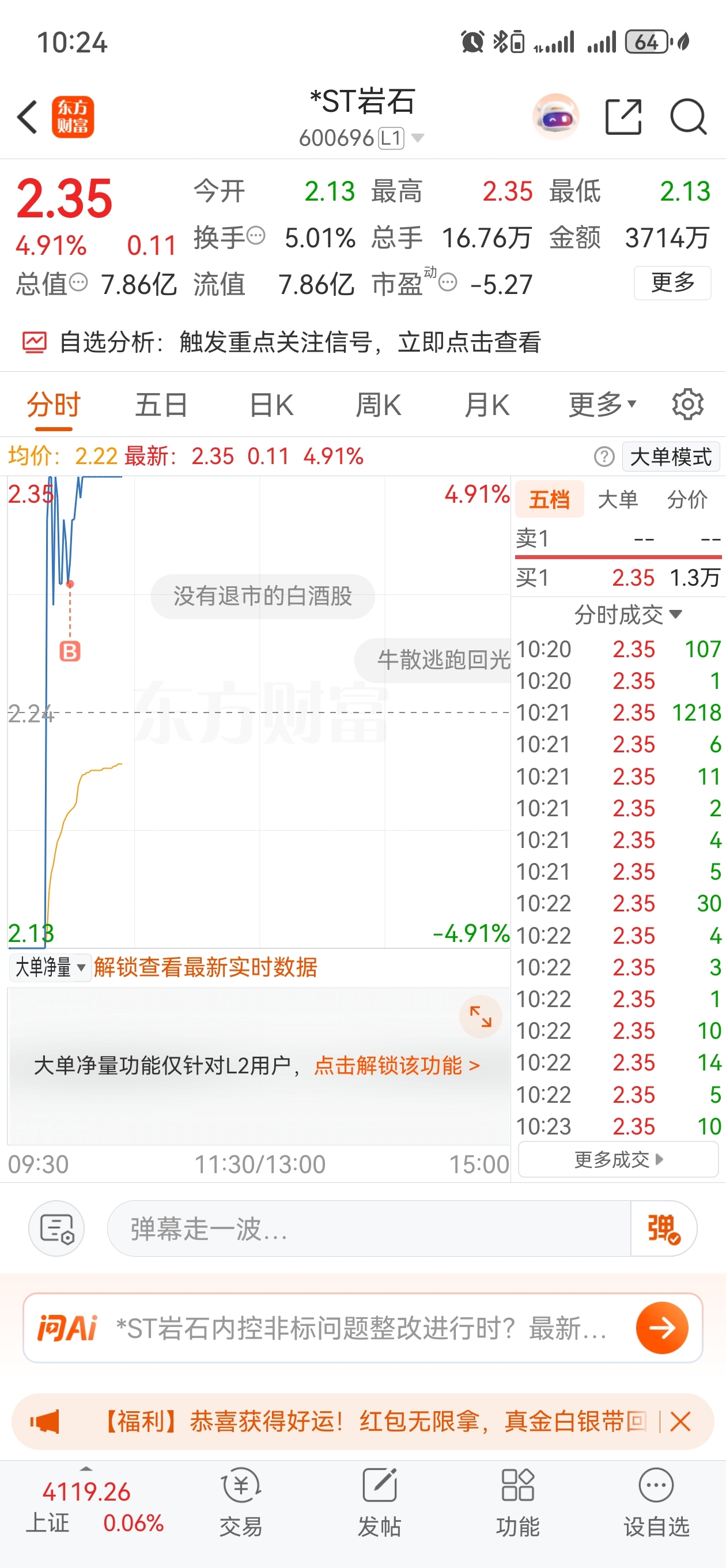
Task: Expand the 更多 chart period dropdown
Action: [603, 404]
